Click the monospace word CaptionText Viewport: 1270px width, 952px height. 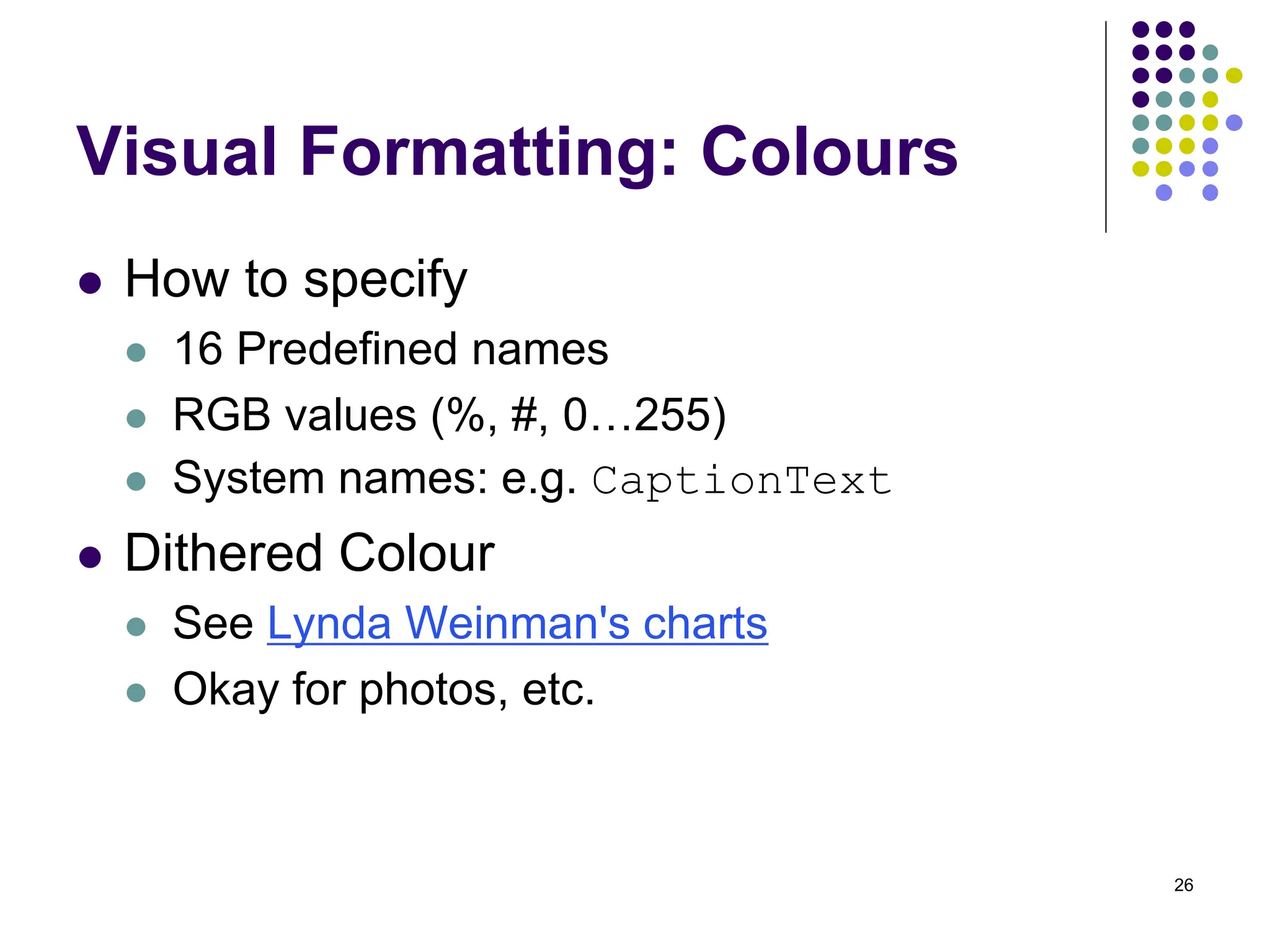pos(742,481)
